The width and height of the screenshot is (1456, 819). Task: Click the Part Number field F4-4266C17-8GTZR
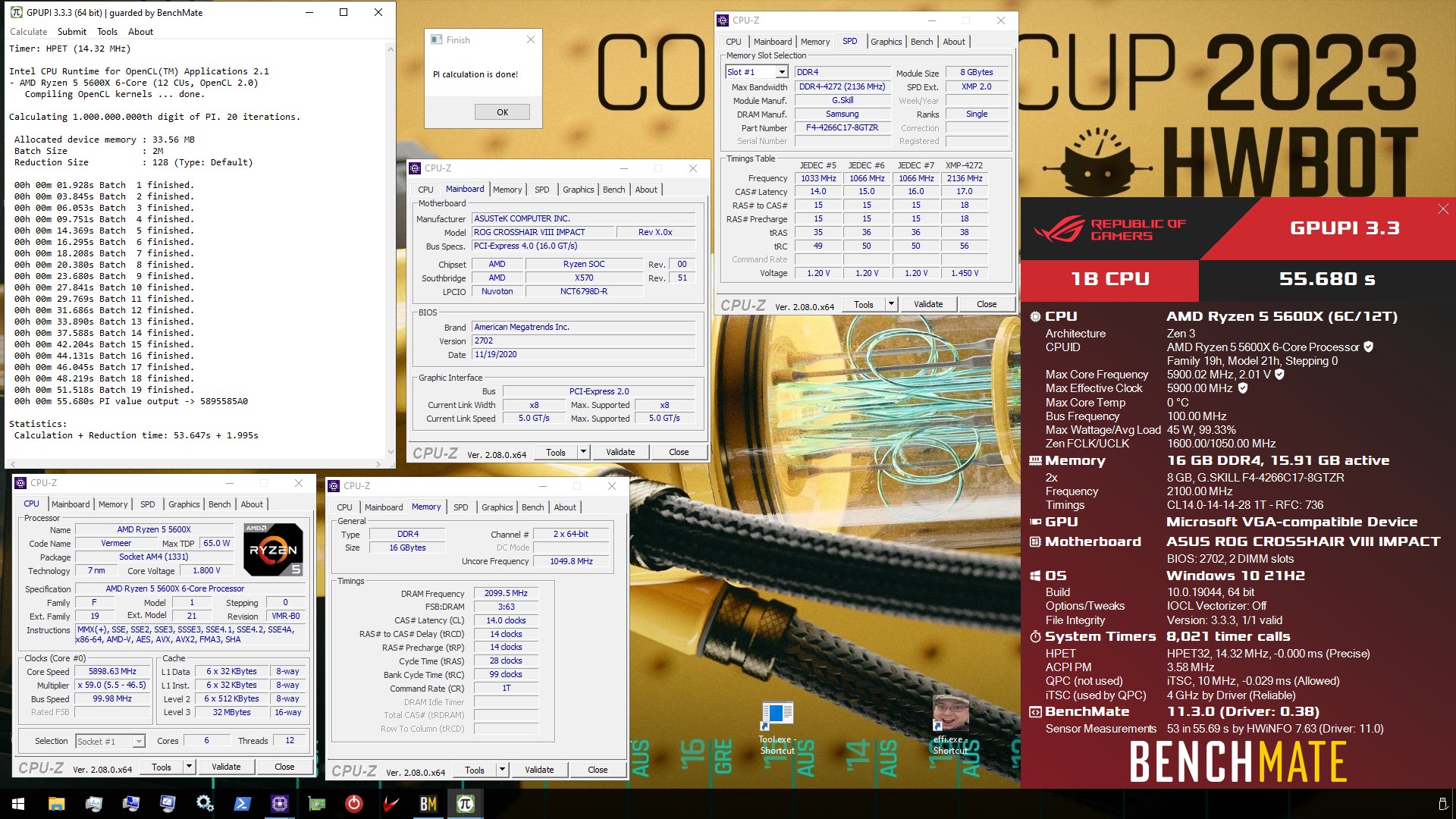pyautogui.click(x=842, y=128)
